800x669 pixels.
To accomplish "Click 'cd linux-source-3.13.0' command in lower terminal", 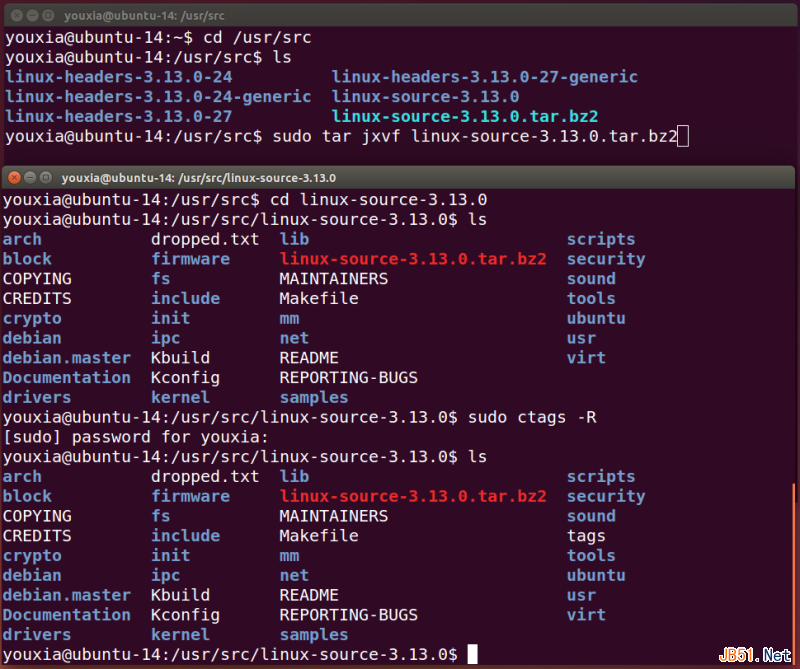I will click(x=379, y=200).
